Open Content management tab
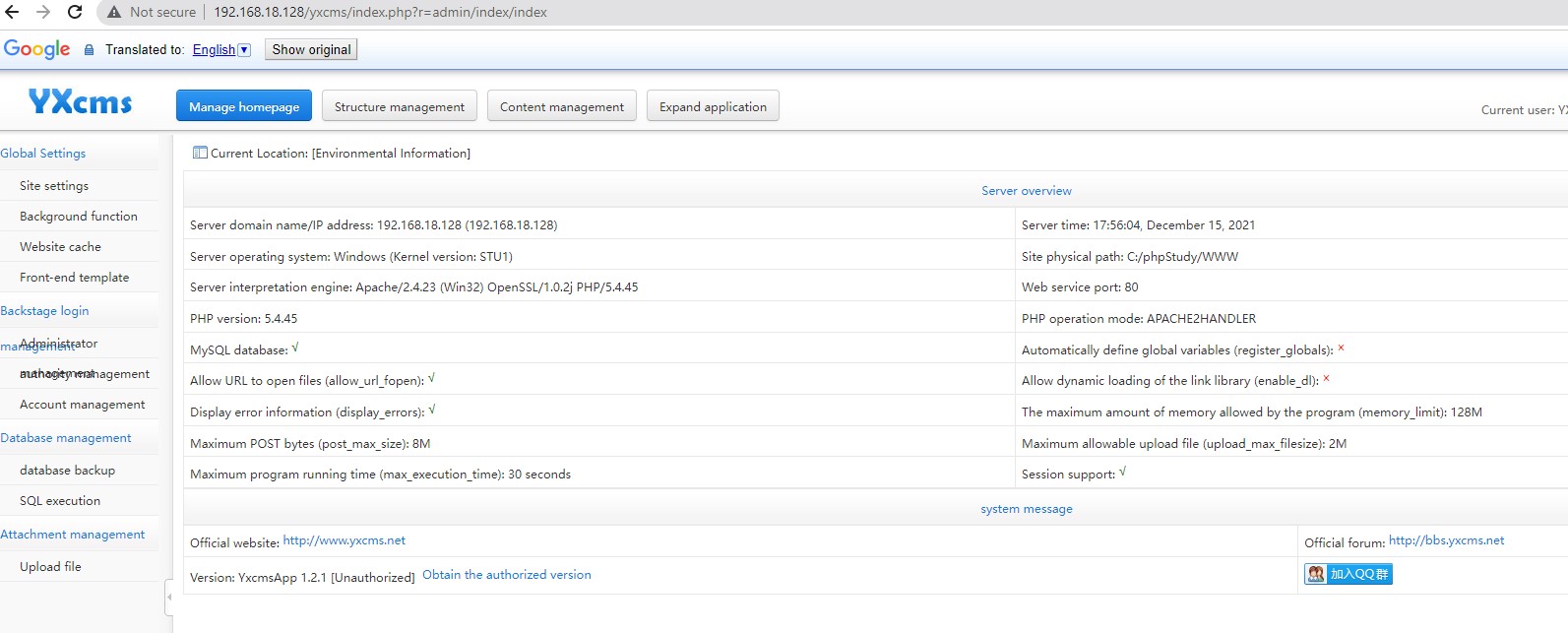 coord(562,106)
